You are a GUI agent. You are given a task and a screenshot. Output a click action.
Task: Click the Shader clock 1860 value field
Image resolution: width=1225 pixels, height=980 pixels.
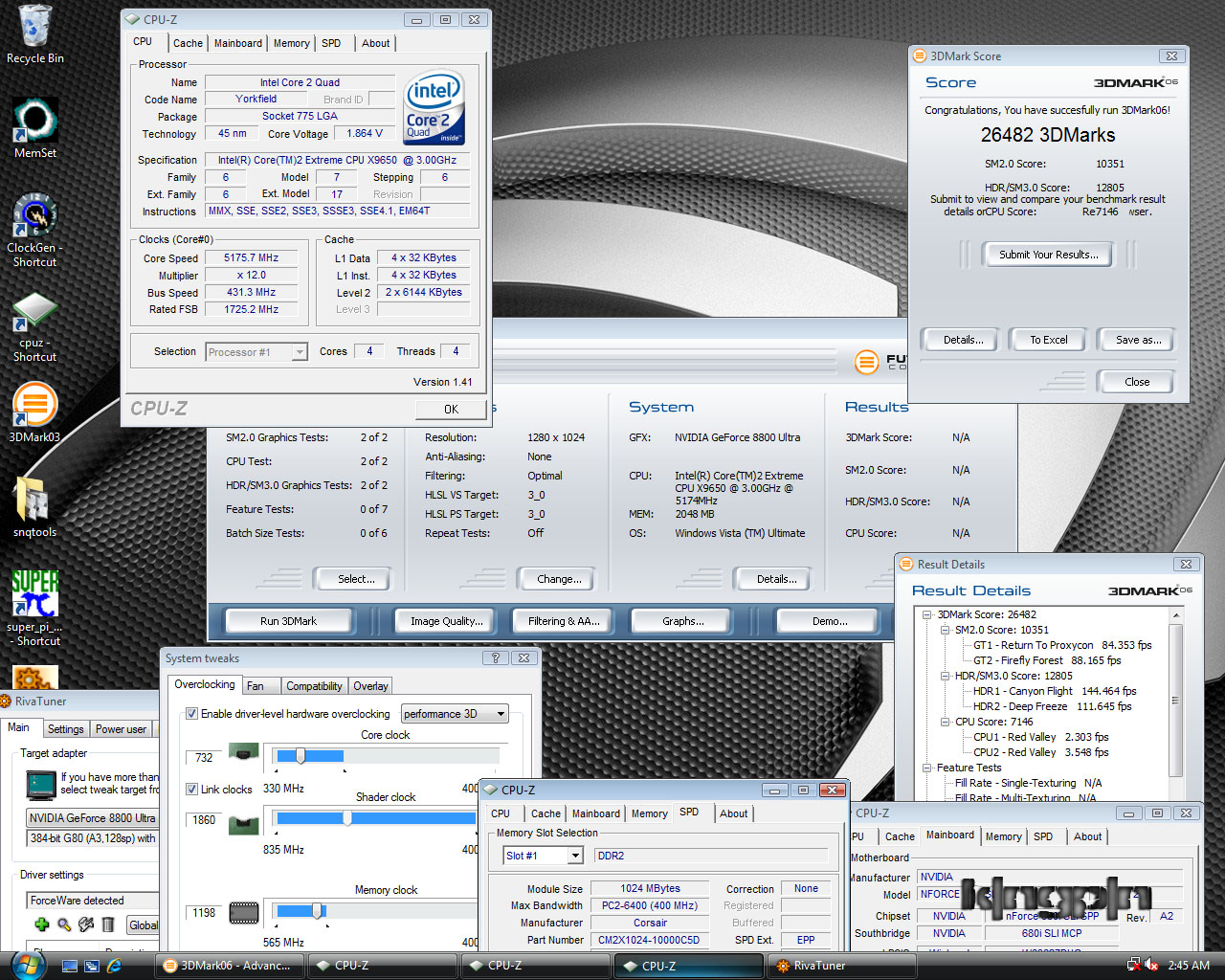point(204,820)
